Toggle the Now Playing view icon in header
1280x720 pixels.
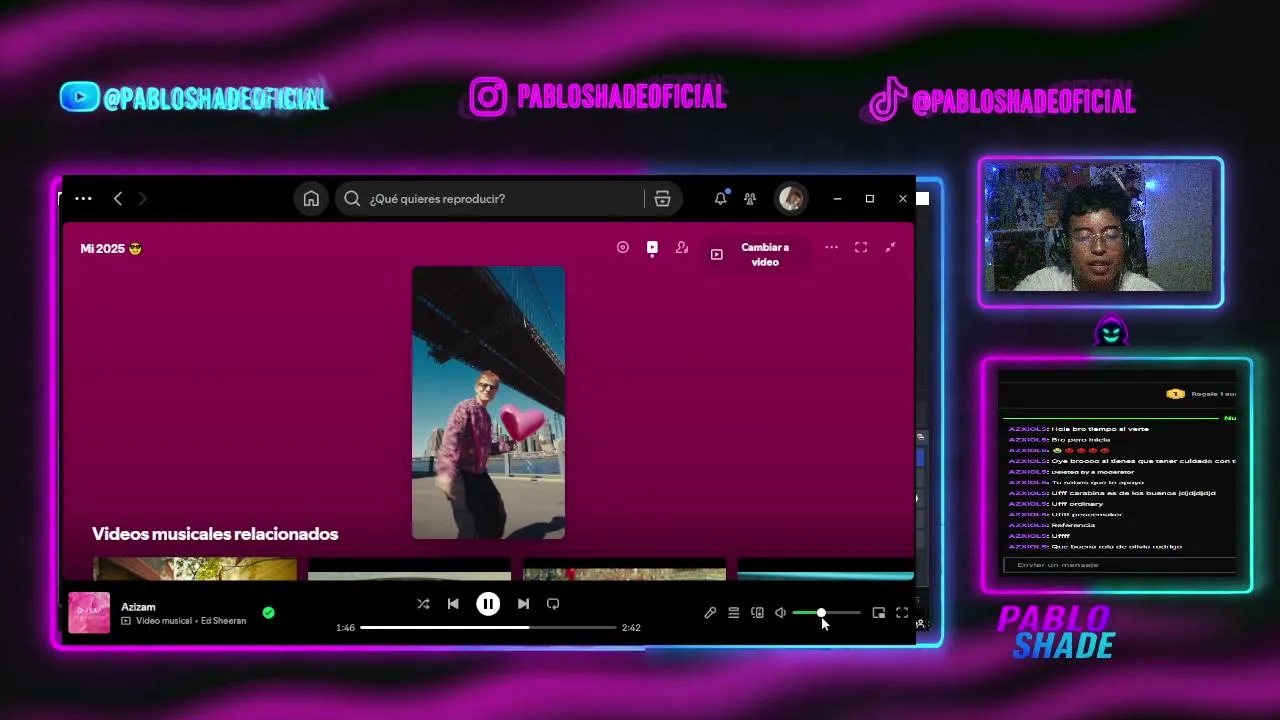pyautogui.click(x=652, y=247)
